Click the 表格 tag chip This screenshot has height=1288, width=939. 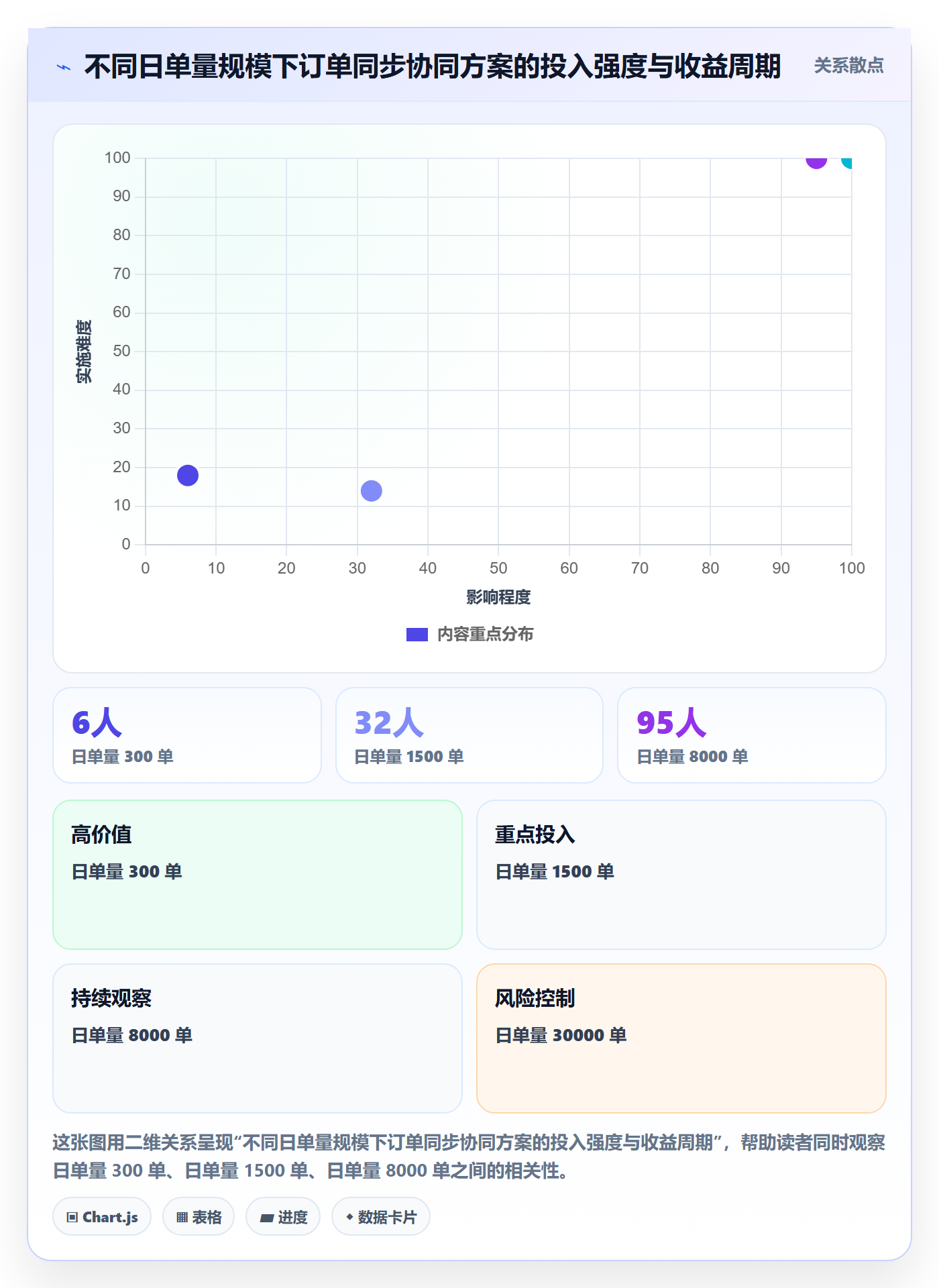coord(199,1217)
